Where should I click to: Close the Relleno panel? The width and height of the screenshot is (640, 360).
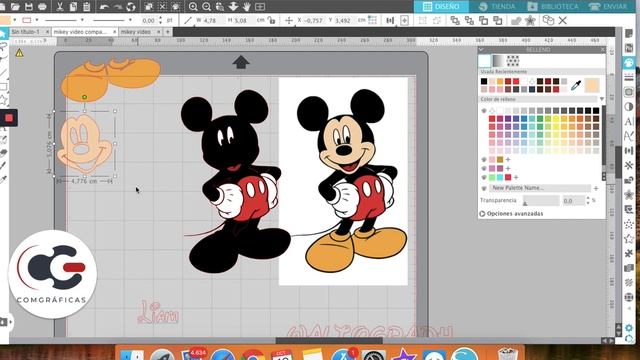602,49
